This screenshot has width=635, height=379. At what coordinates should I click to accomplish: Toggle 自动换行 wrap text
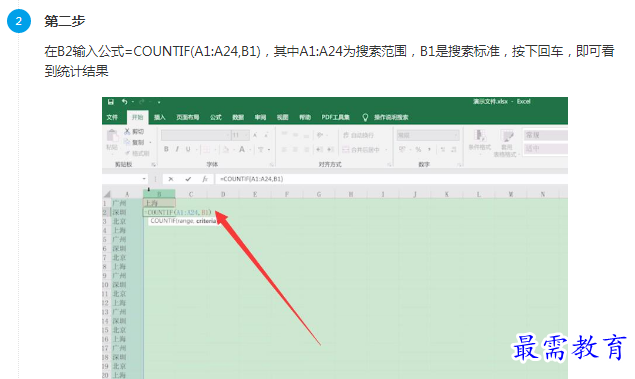click(x=358, y=135)
